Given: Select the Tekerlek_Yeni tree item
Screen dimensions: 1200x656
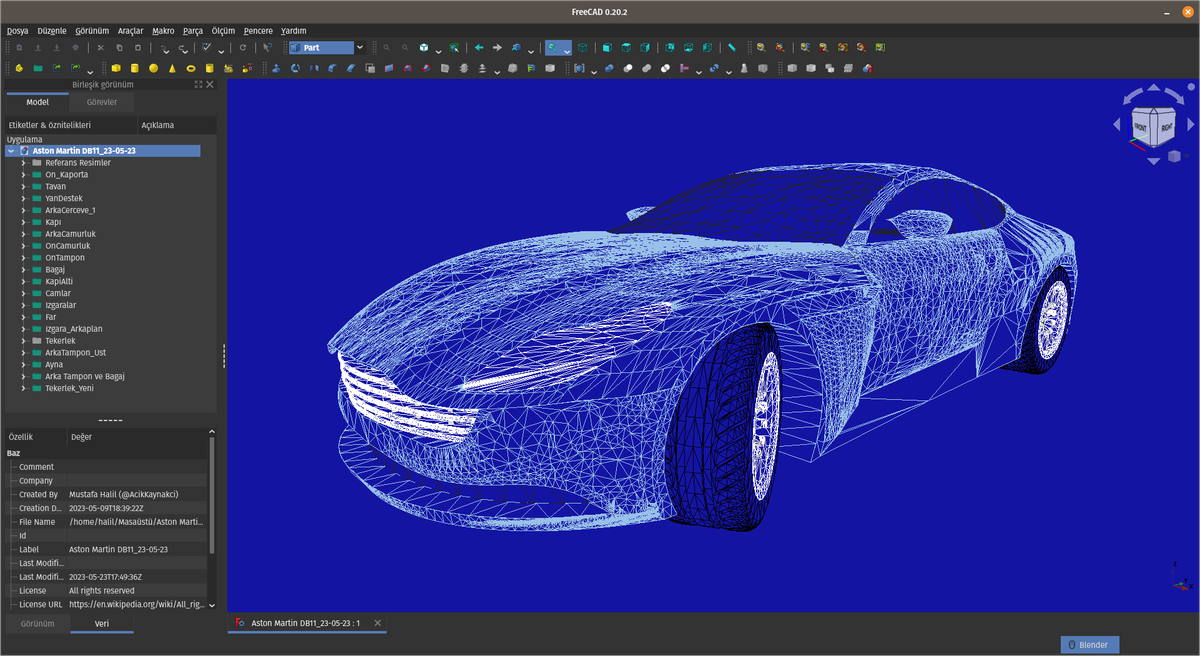Looking at the screenshot, I should [x=69, y=389].
